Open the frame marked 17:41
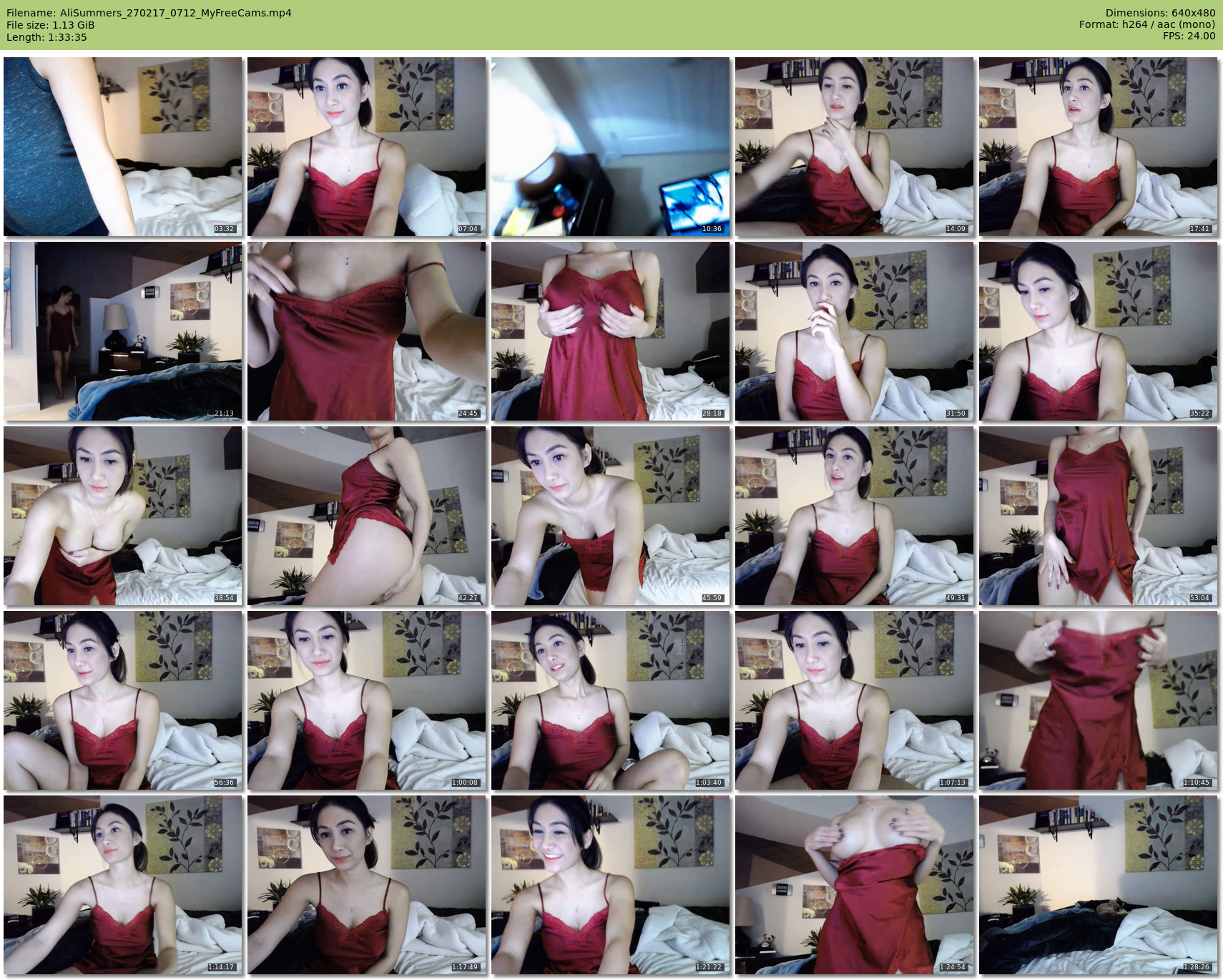Viewport: 1223px width, 980px height. pos(1098,147)
